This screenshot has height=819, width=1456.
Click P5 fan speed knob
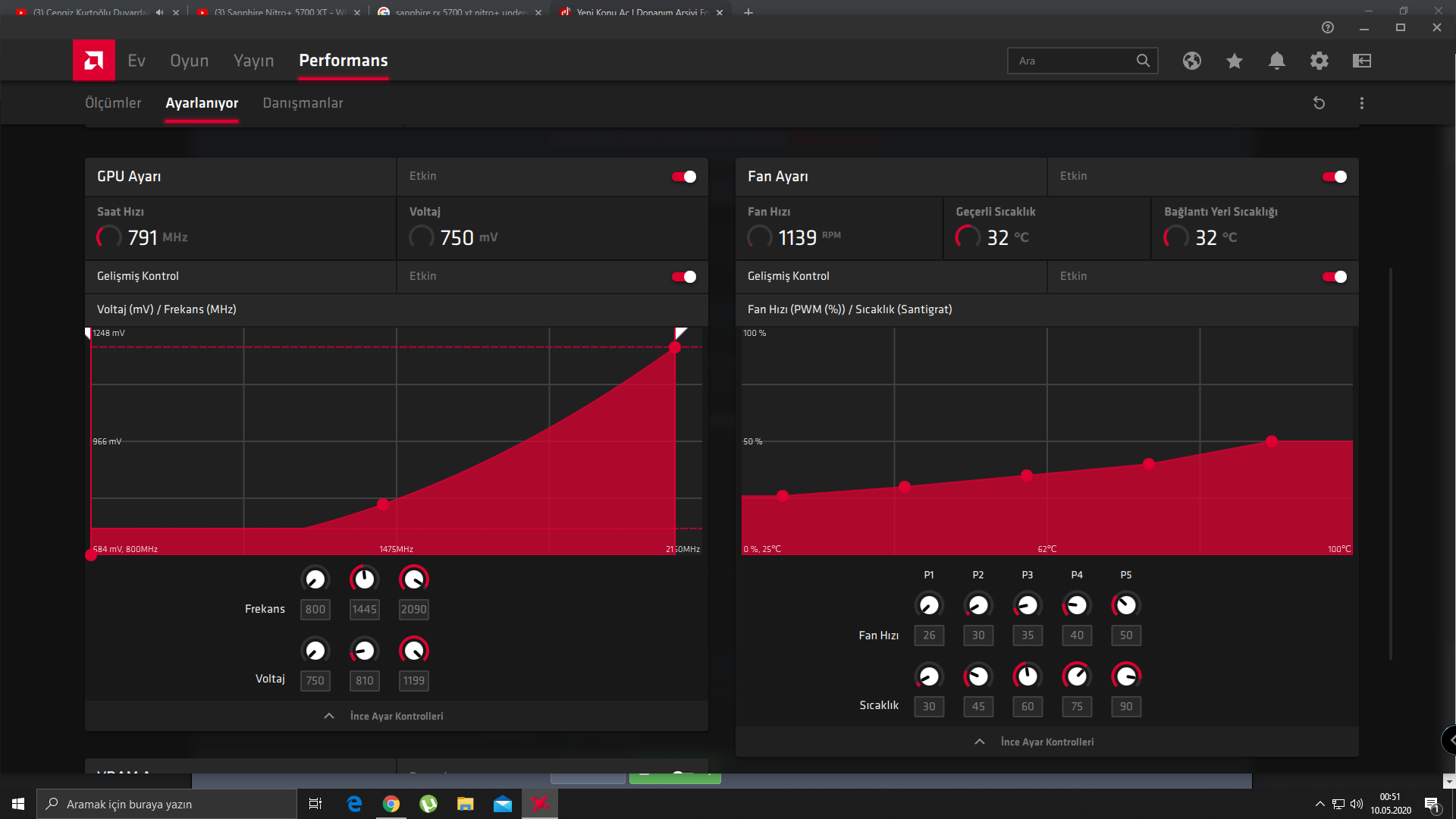[x=1126, y=605]
